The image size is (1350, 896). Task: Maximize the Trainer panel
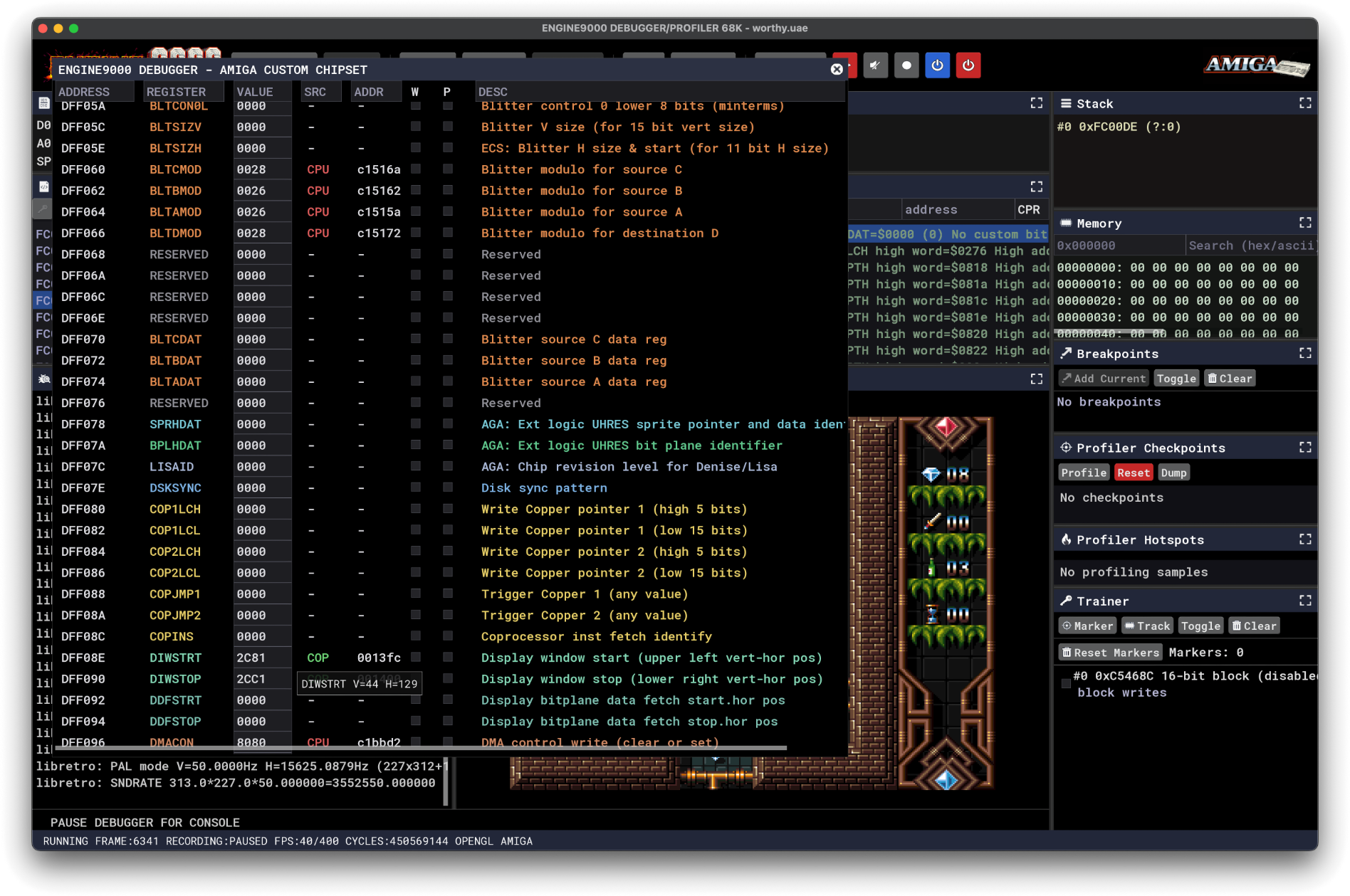click(x=1305, y=601)
